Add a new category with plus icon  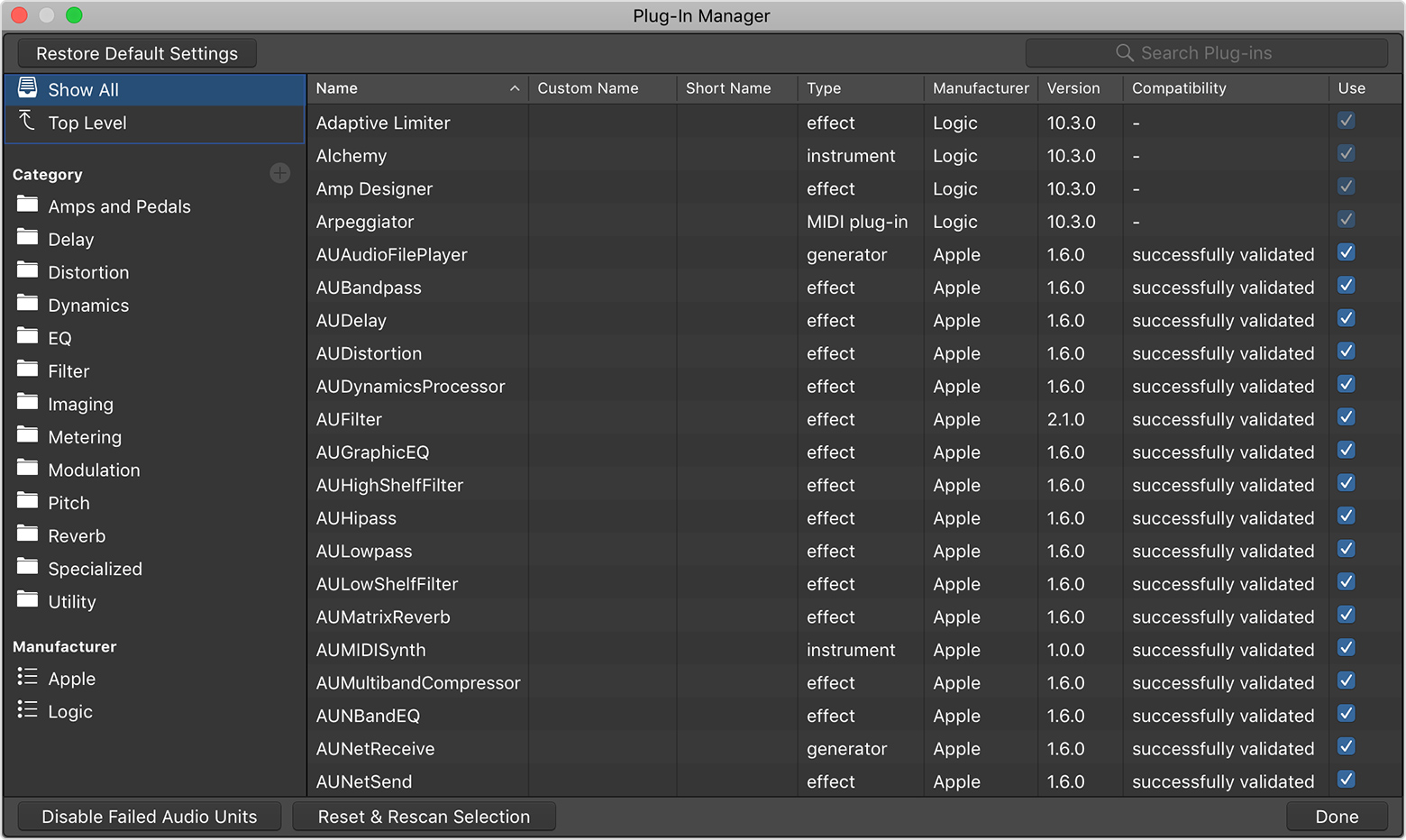coord(280,173)
